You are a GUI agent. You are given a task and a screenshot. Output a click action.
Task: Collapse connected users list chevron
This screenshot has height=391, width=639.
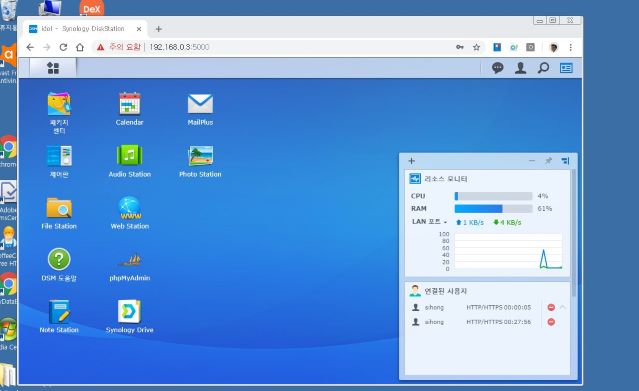pyautogui.click(x=563, y=307)
